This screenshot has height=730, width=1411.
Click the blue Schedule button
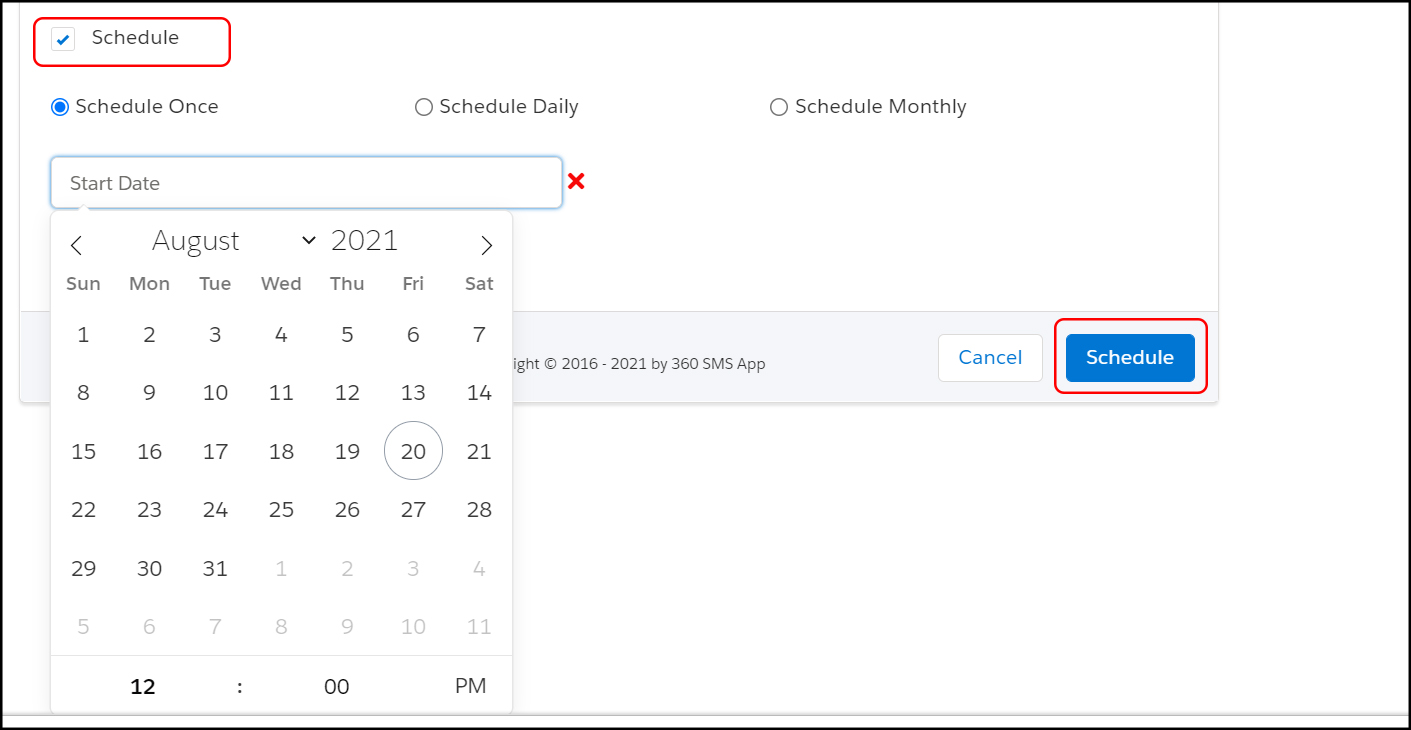click(x=1130, y=358)
